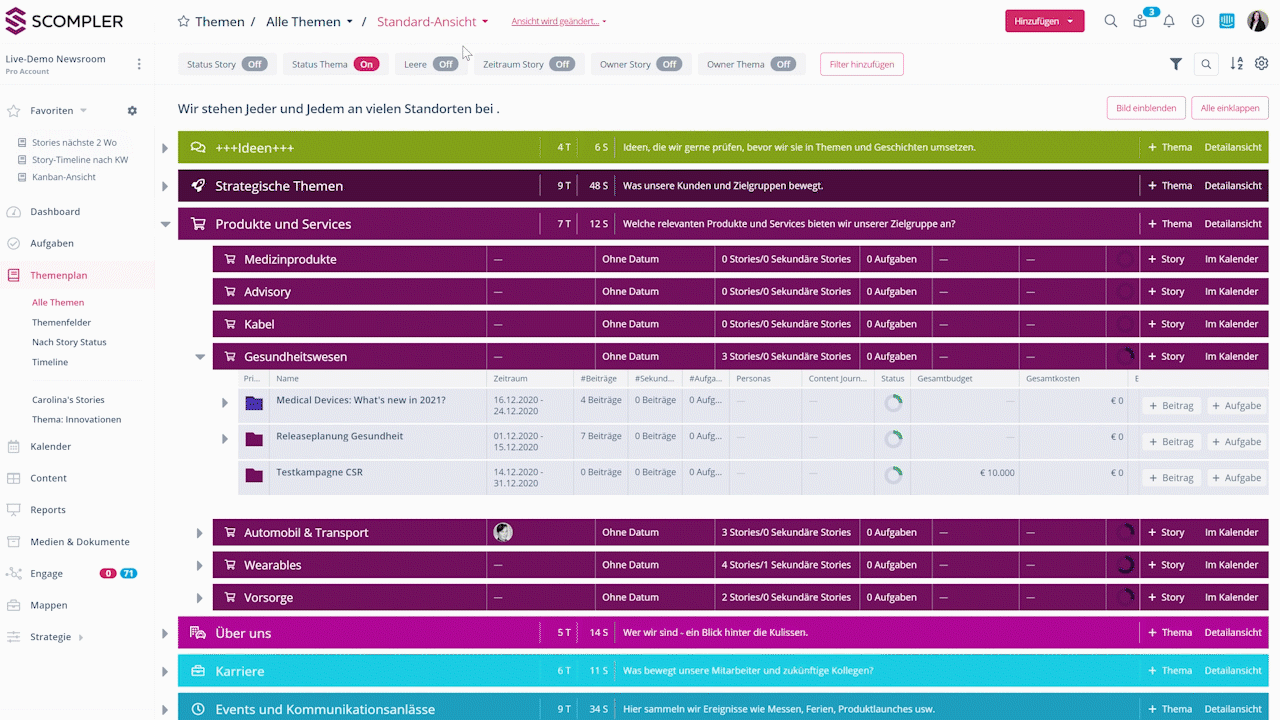Image resolution: width=1280 pixels, height=720 pixels.
Task: Open Favoriten settings gear
Action: coord(132,111)
